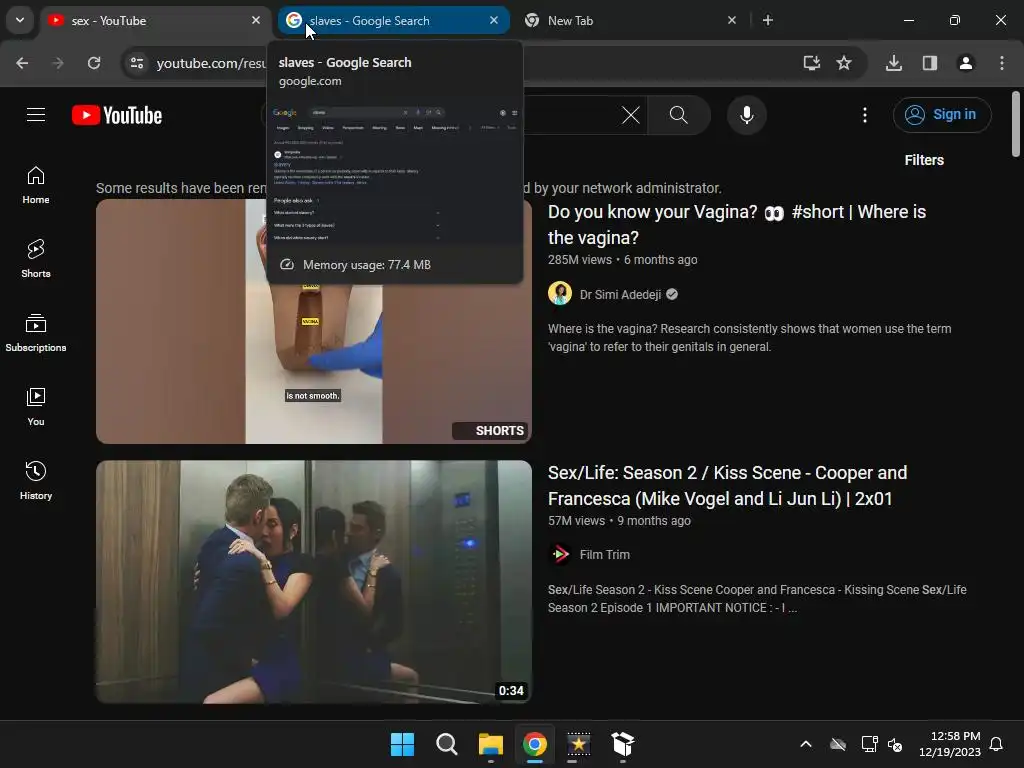Open the Windows Start menu

click(402, 744)
